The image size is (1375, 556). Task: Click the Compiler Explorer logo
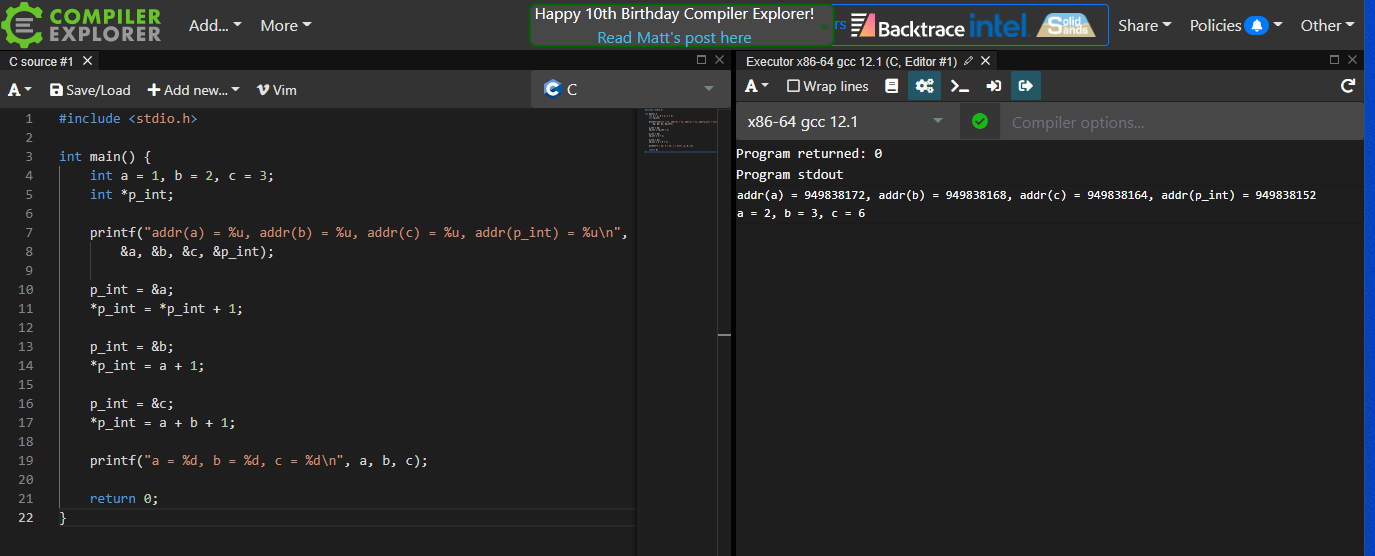coord(82,25)
